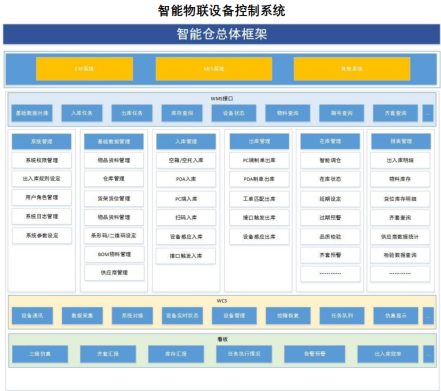Viewport: 441px width, 391px height.
Task: Click 过期预警 under 在库管理
Action: click(330, 218)
